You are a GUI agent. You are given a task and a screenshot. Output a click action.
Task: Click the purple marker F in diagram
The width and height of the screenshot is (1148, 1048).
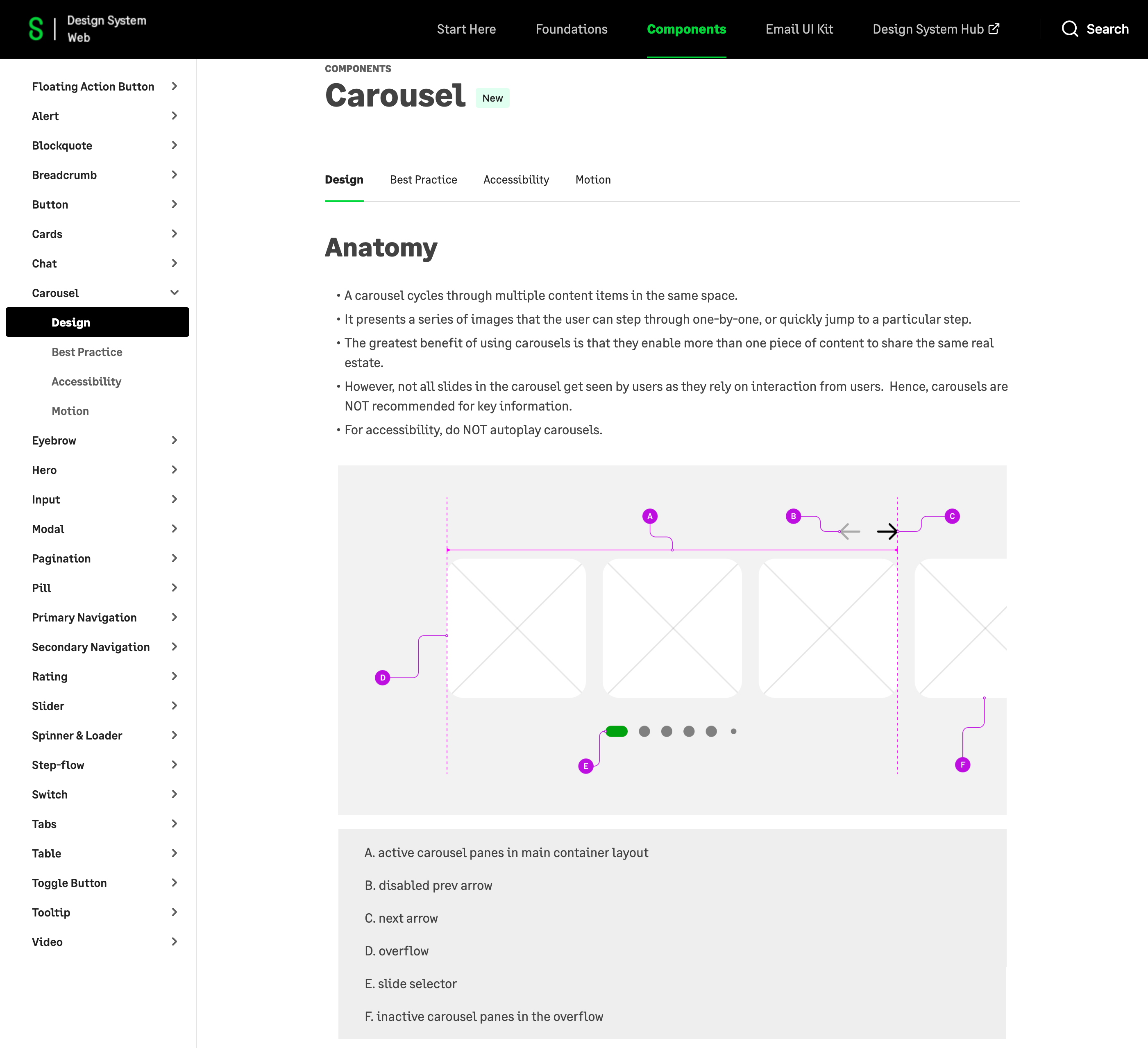[x=963, y=764]
